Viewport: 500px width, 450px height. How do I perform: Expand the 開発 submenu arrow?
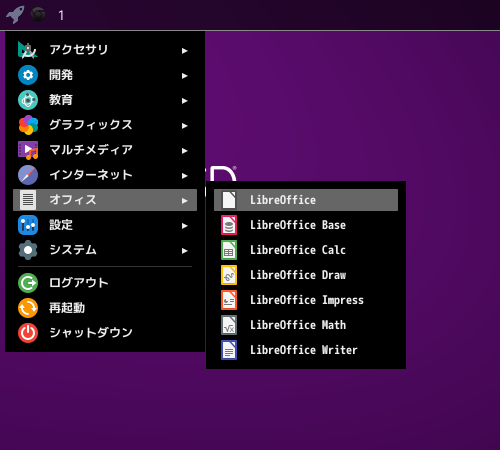[x=184, y=76]
